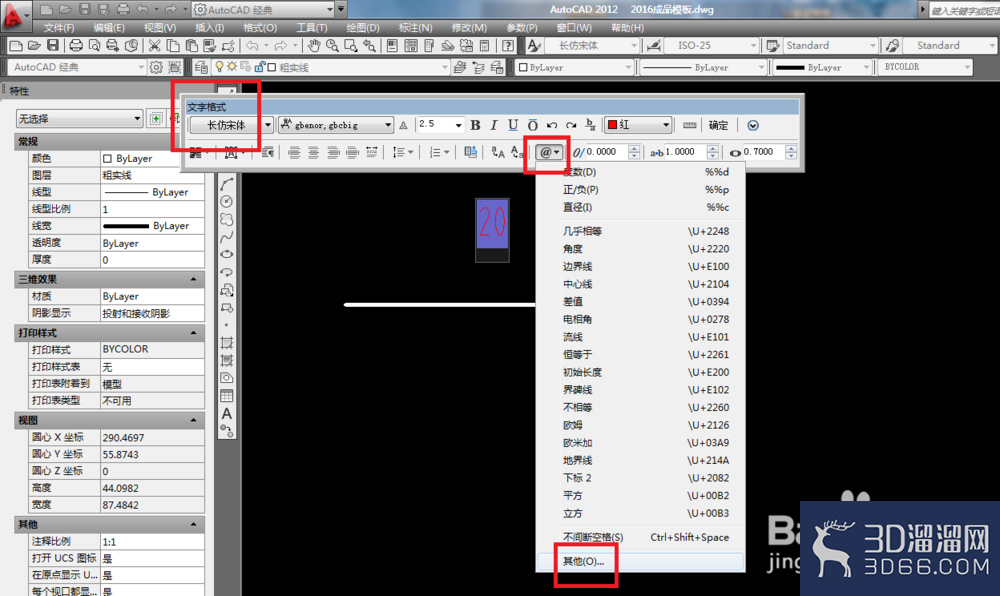Choose 欧姆 from the symbol menu

641,425
